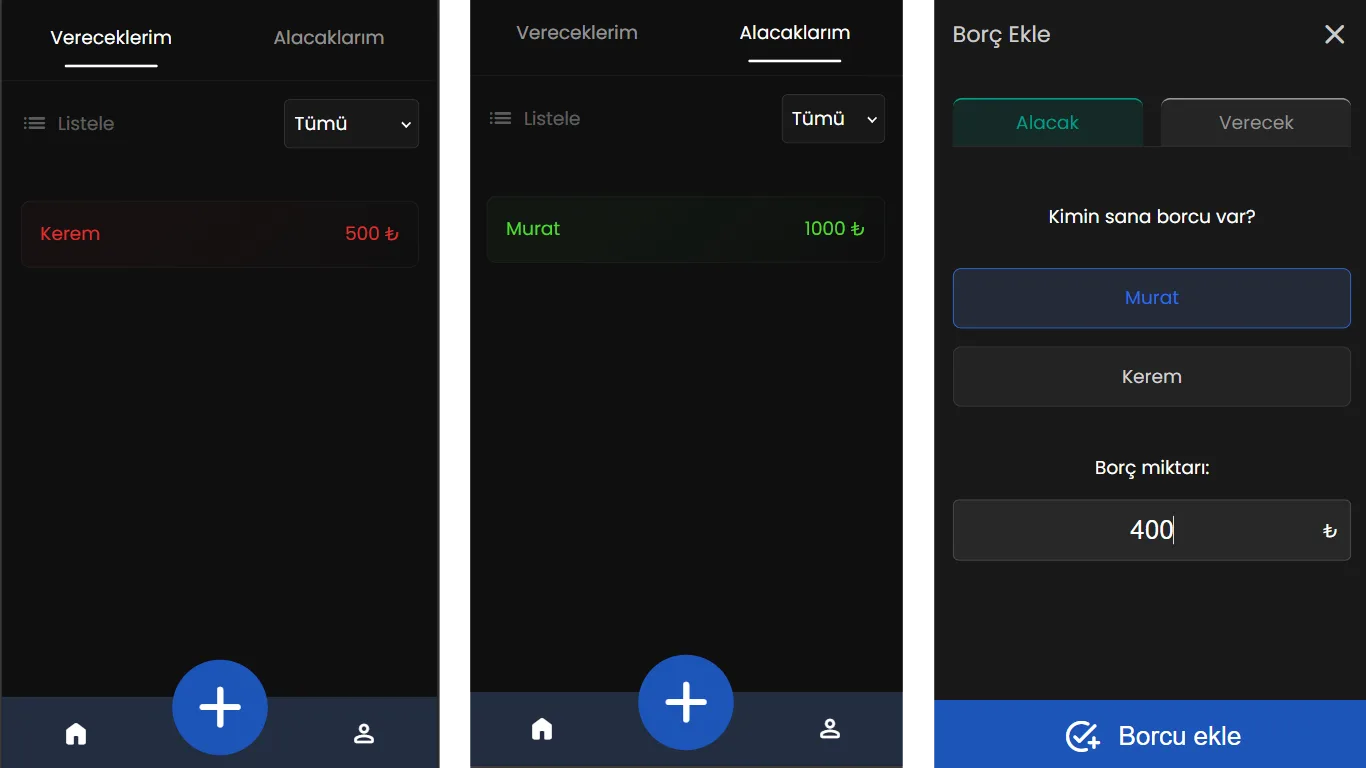Click the Borç miktarı amount field
The image size is (1366, 768).
1152,530
